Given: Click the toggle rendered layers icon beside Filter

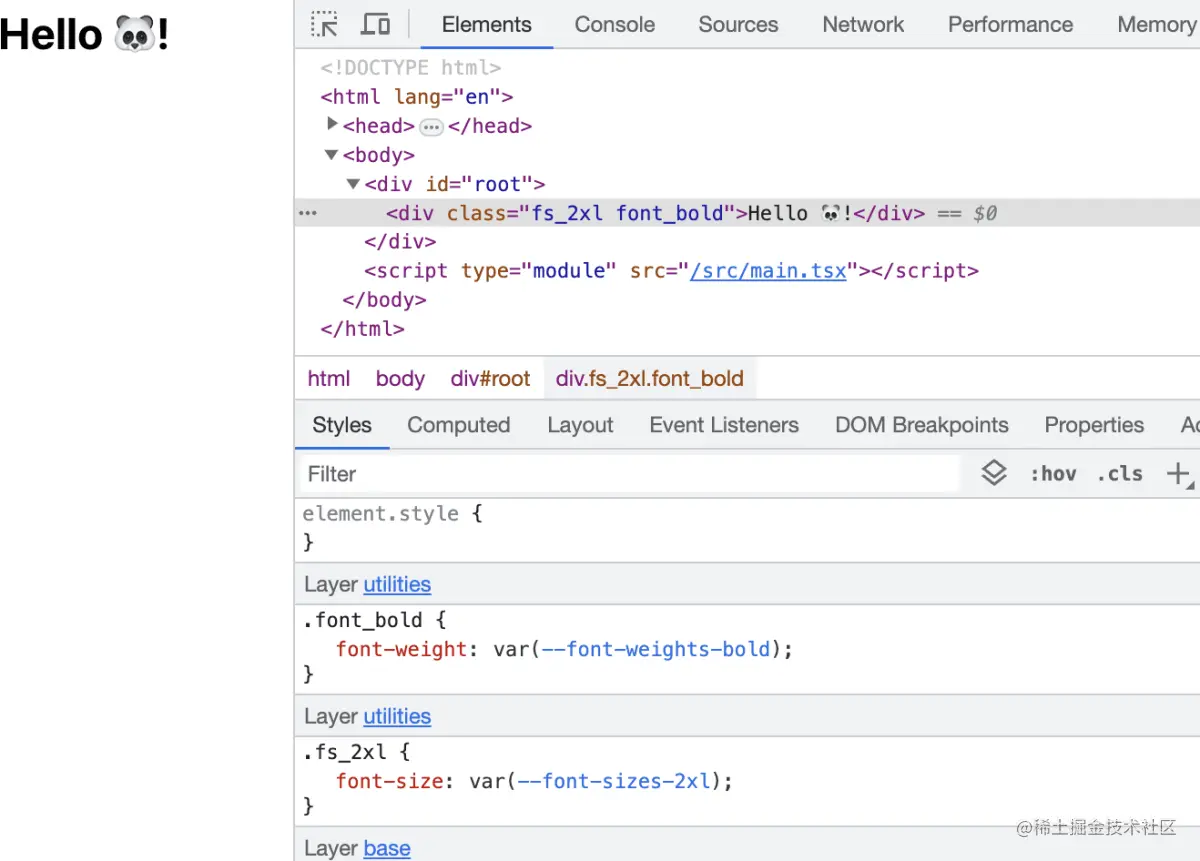Looking at the screenshot, I should pos(993,472).
